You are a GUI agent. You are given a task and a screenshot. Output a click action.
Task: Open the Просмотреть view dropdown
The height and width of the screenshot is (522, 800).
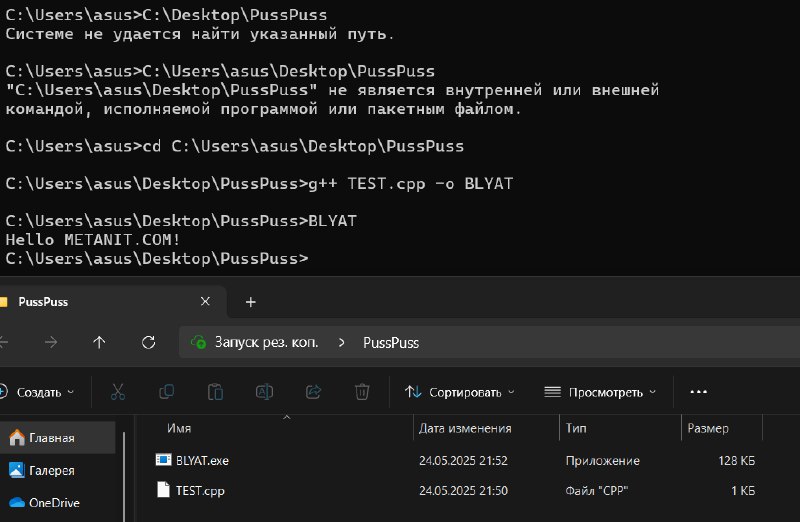pos(600,392)
